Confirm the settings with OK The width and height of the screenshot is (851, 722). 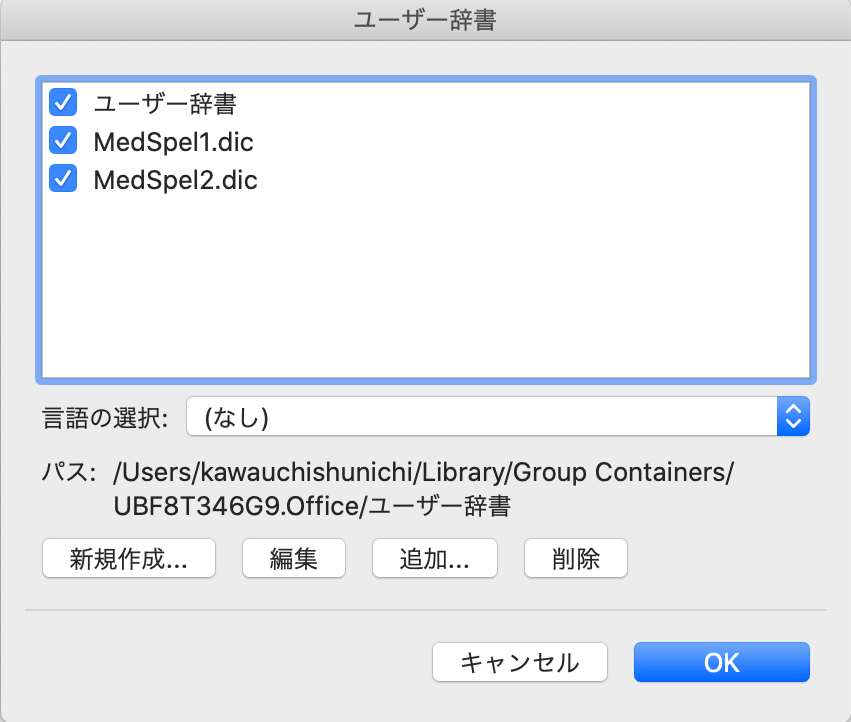tap(722, 662)
